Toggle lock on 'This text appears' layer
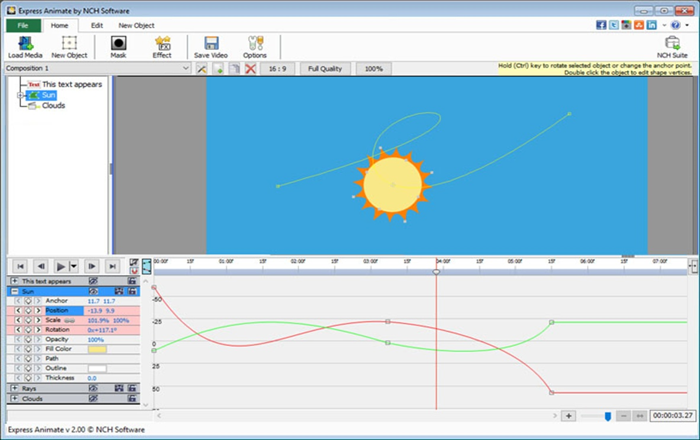 (x=132, y=281)
